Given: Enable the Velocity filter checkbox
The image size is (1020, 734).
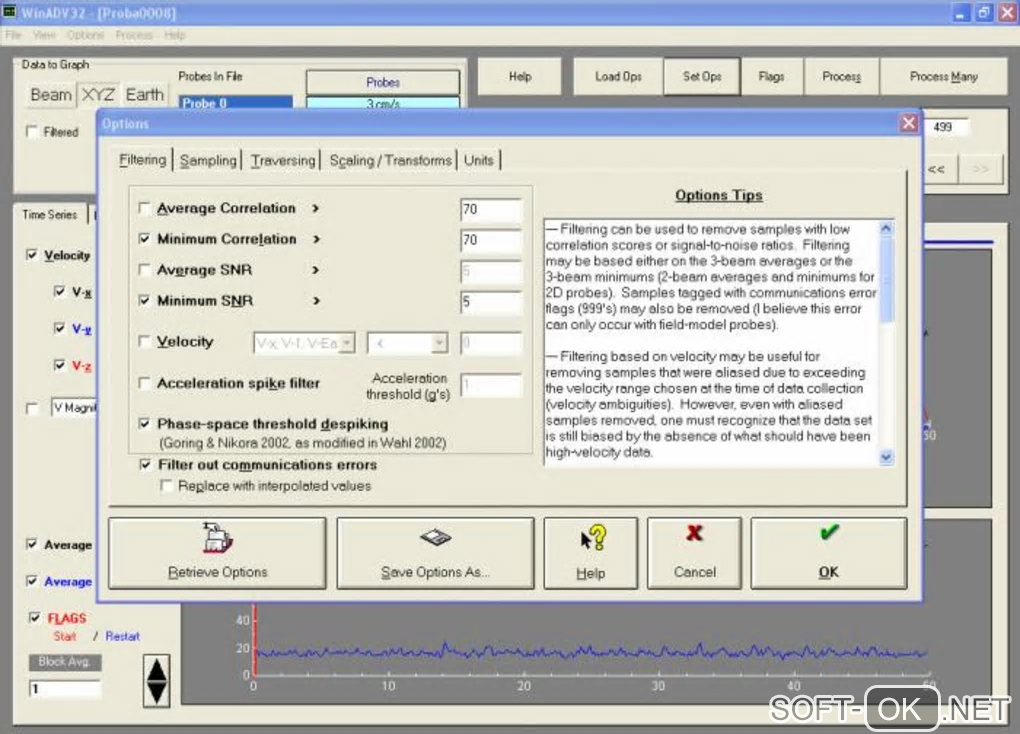Looking at the screenshot, I should (x=144, y=342).
